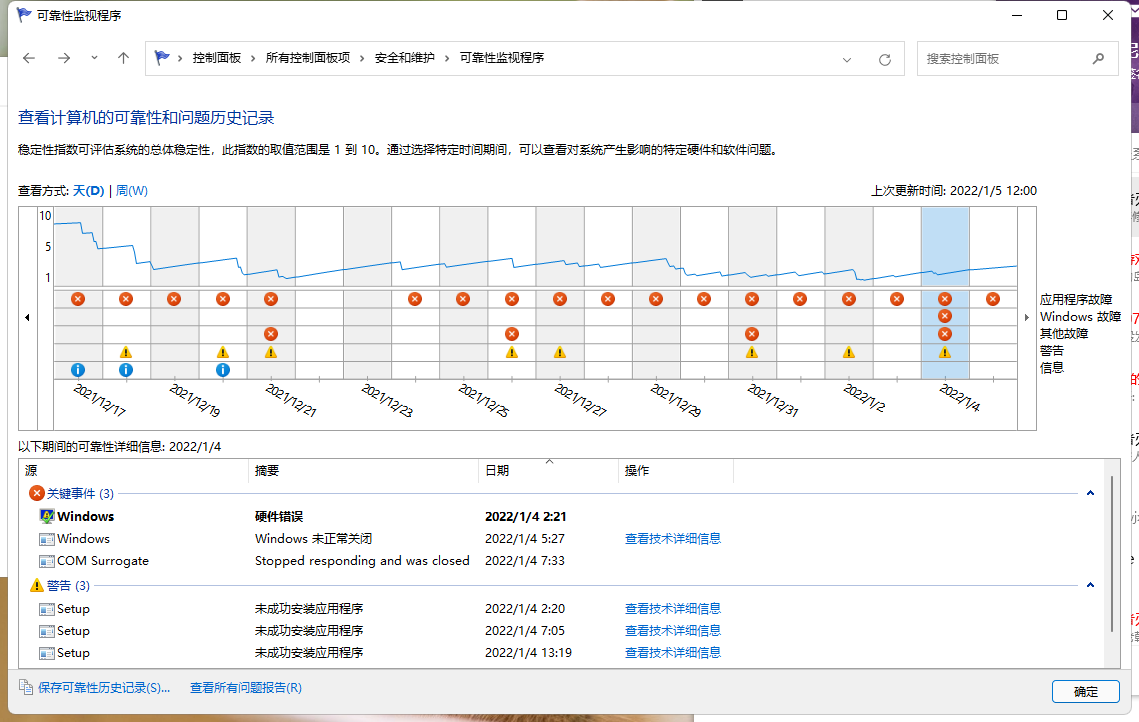Viewport: 1139px width, 722px height.
Task: Select miscellaneous failure icon on 2021/12/31
Action: pyautogui.click(x=752, y=334)
